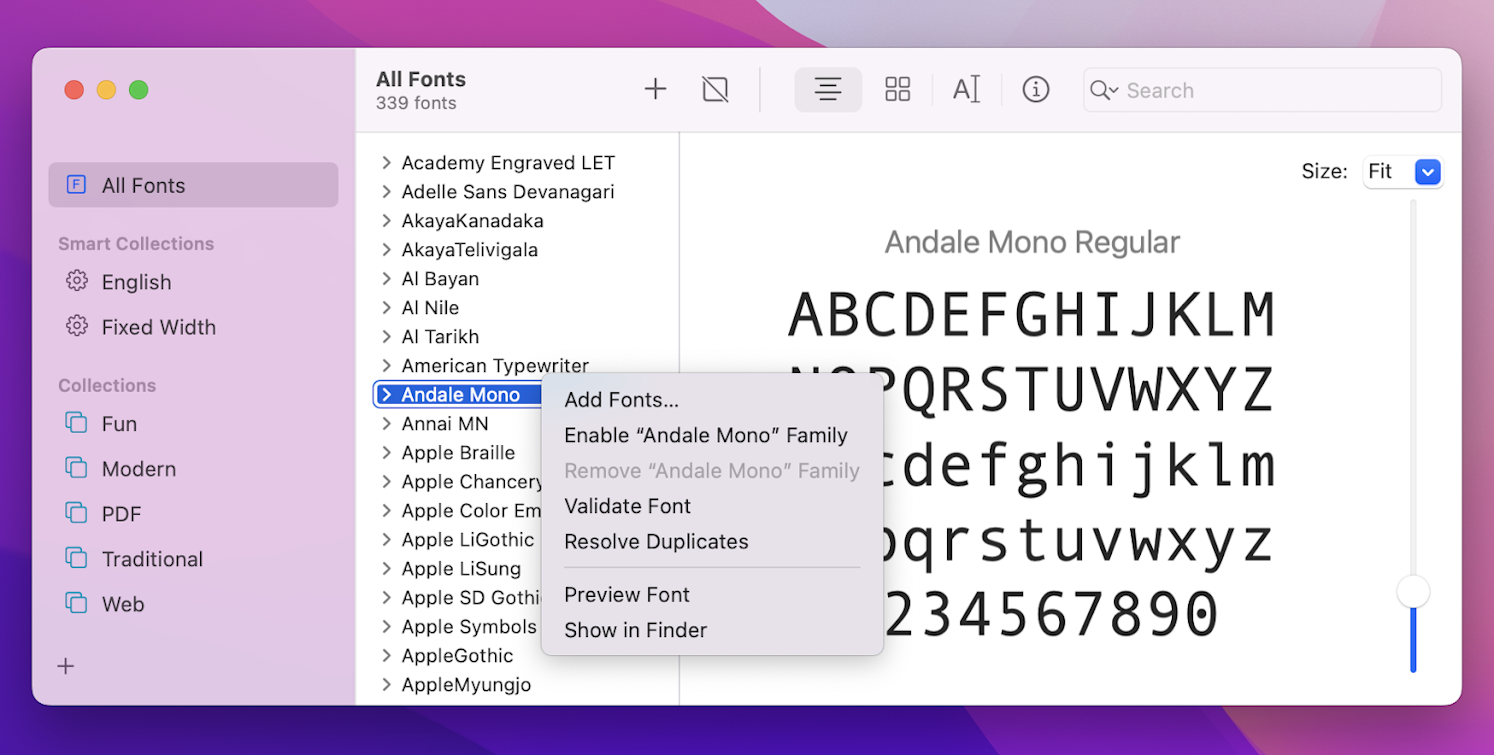The width and height of the screenshot is (1494, 755).
Task: Switch to grid view icon
Action: coord(897,89)
